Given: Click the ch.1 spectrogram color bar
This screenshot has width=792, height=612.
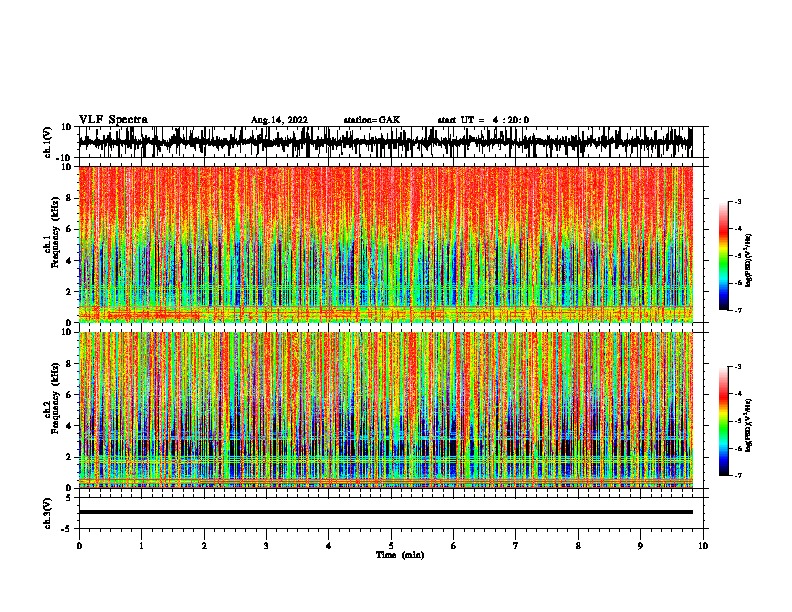Looking at the screenshot, I should [724, 256].
